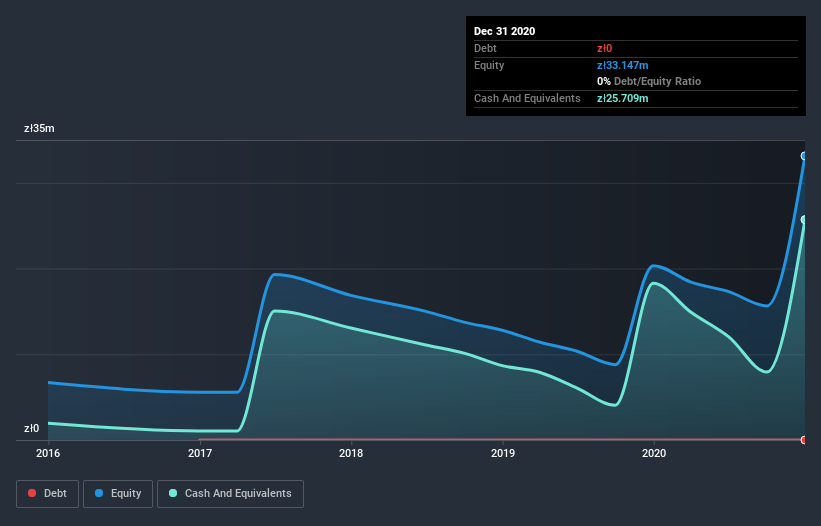Click the zł35m y-axis label
Screen dimensions: 821x526
pos(39,128)
